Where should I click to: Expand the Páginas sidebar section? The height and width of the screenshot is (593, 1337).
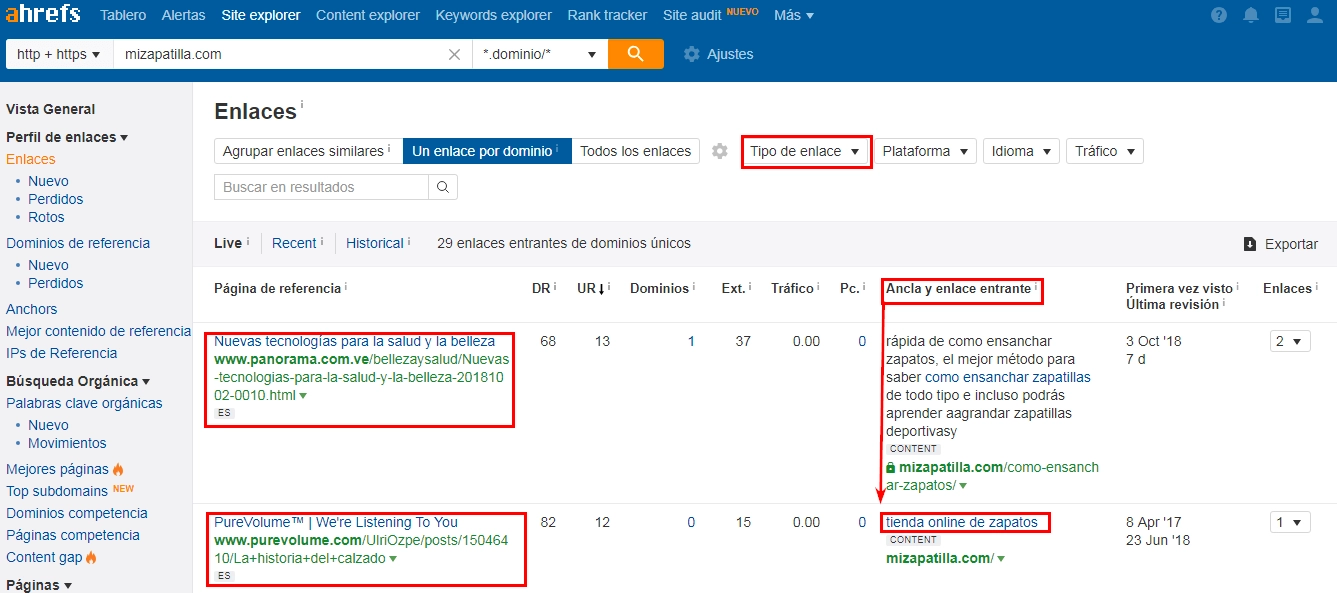(x=39, y=585)
